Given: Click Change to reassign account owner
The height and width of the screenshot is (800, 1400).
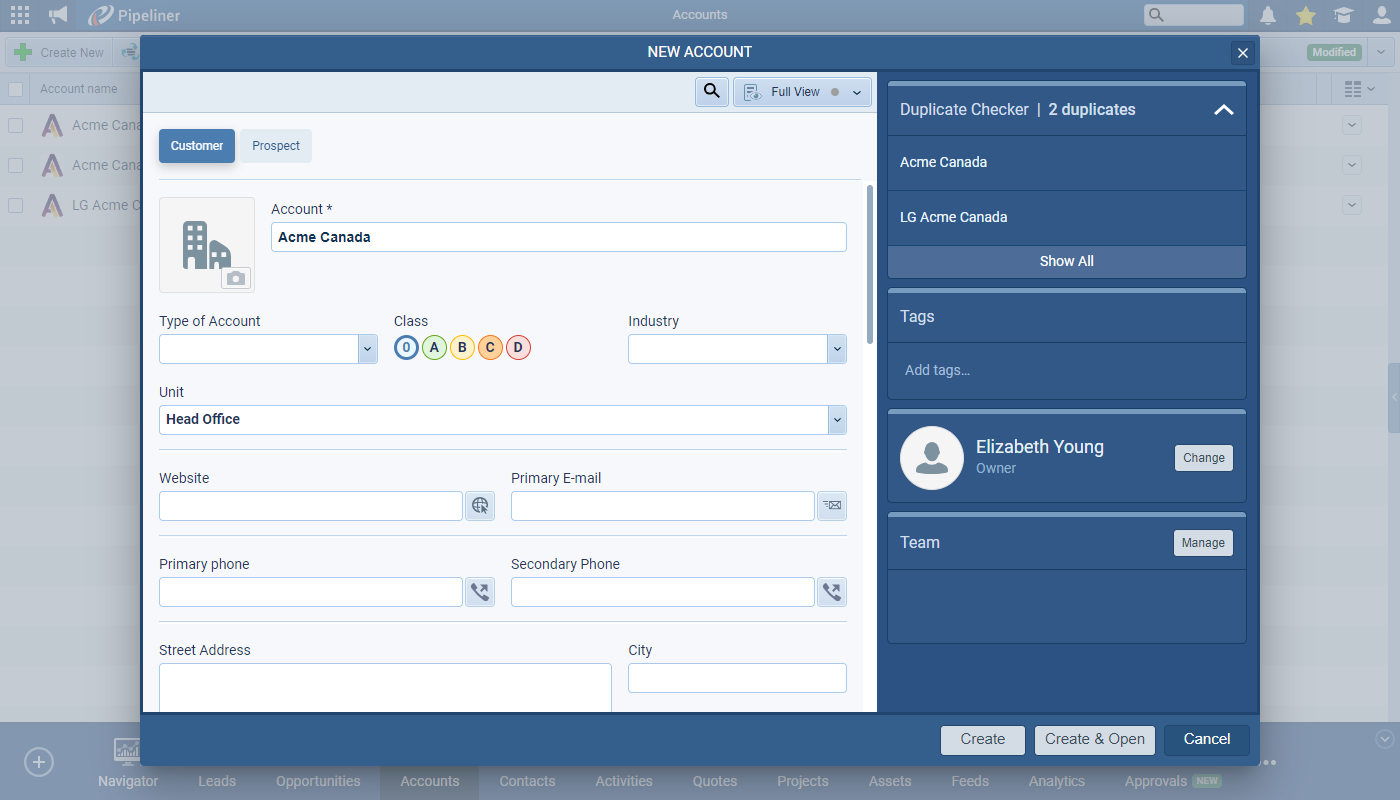Looking at the screenshot, I should [x=1203, y=458].
